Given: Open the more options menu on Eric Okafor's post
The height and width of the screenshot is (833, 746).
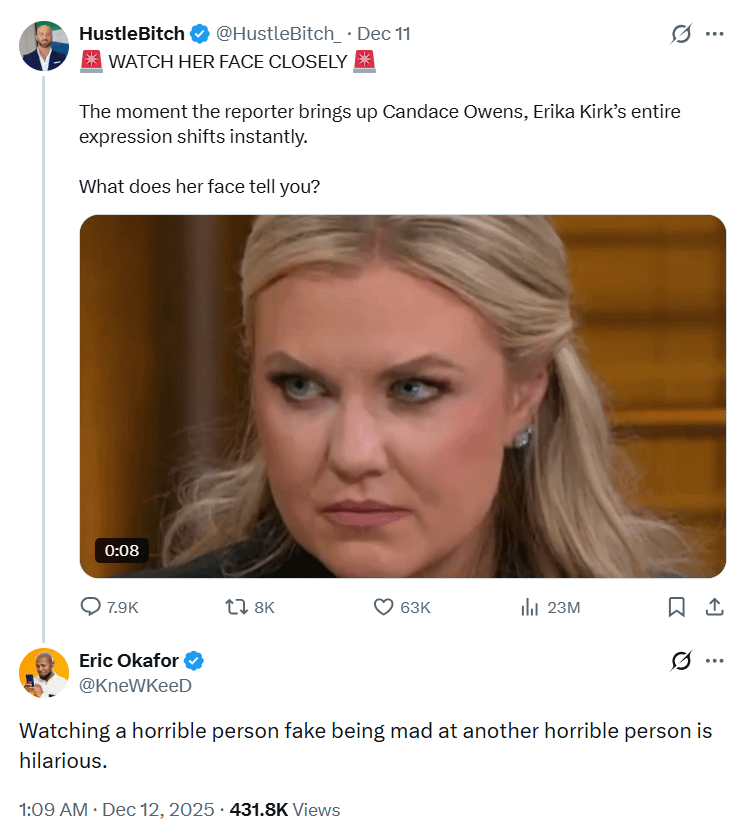Looking at the screenshot, I should coord(714,661).
